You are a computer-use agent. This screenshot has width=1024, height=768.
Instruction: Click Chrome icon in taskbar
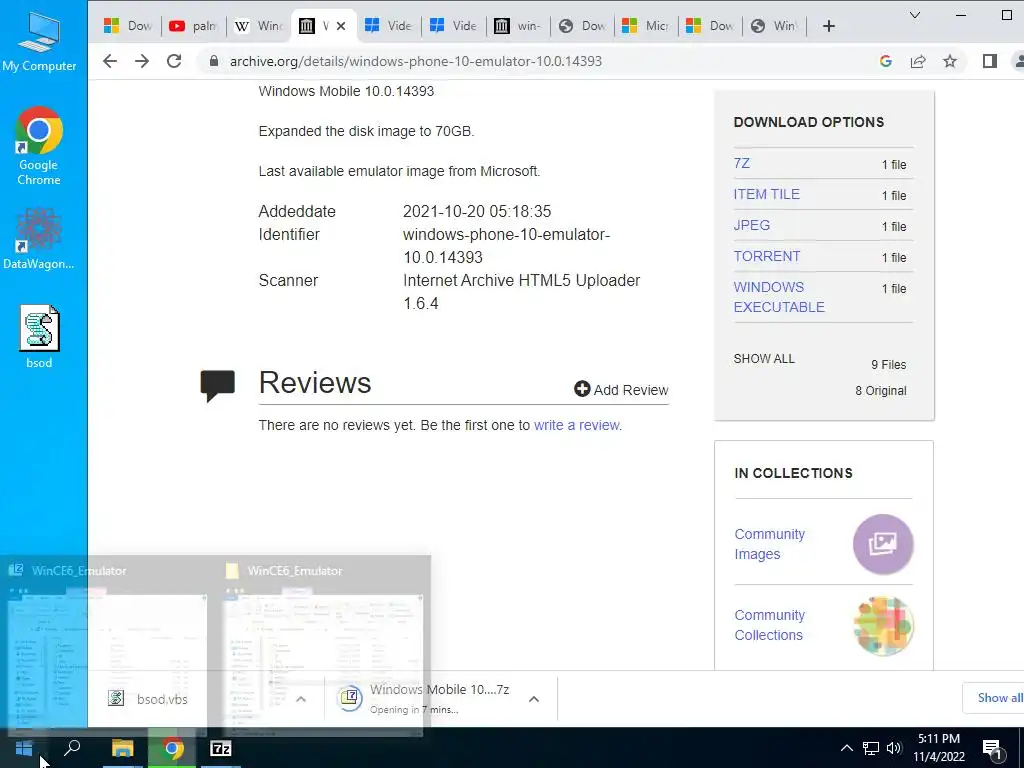coord(172,748)
